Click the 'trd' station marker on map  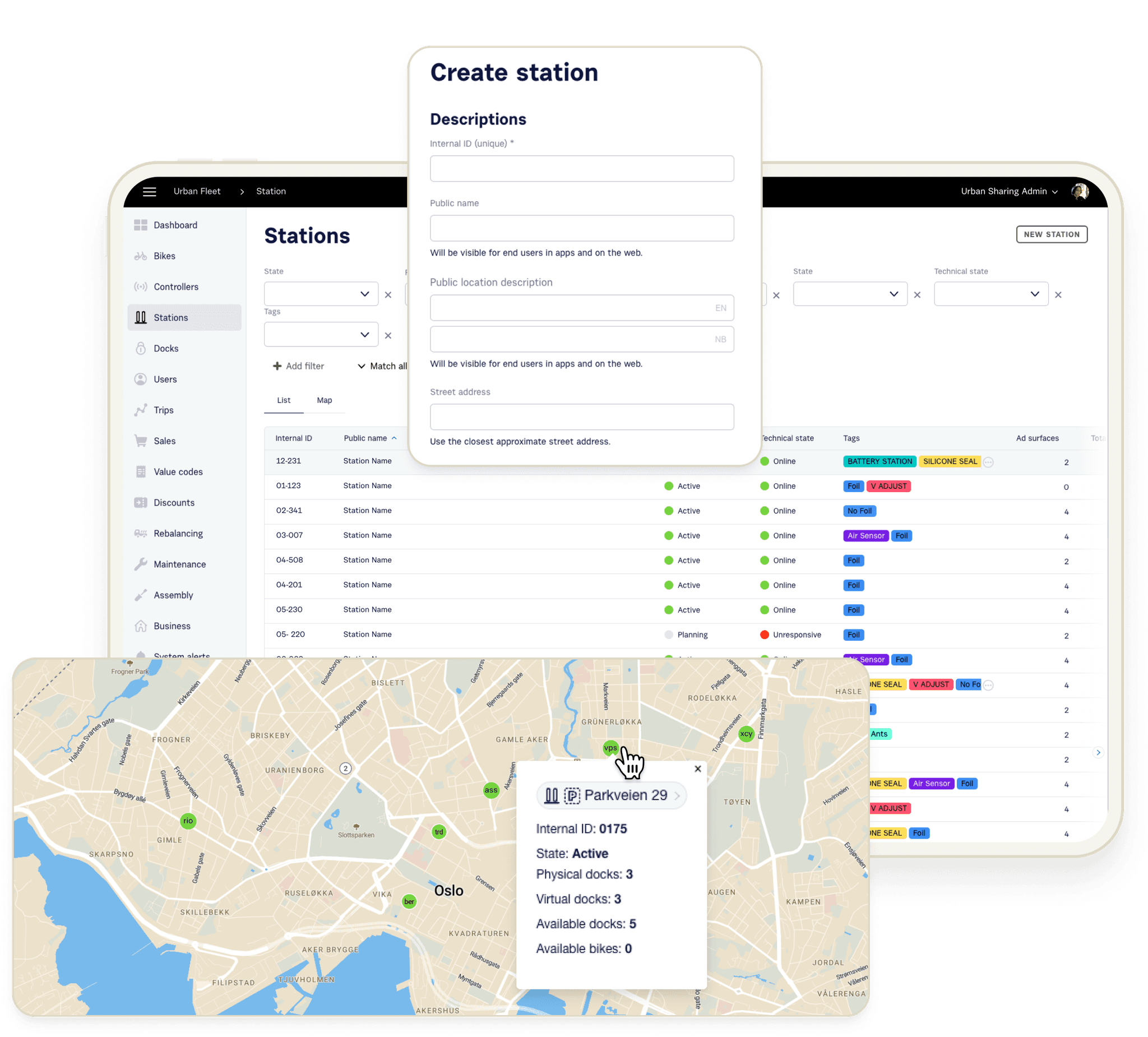click(438, 832)
